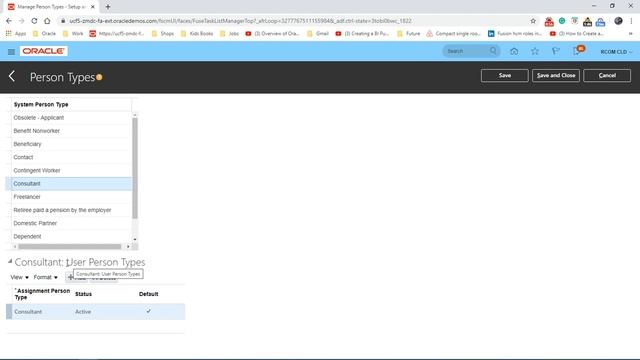Show more bookmarks overflow chevron

(x=630, y=33)
